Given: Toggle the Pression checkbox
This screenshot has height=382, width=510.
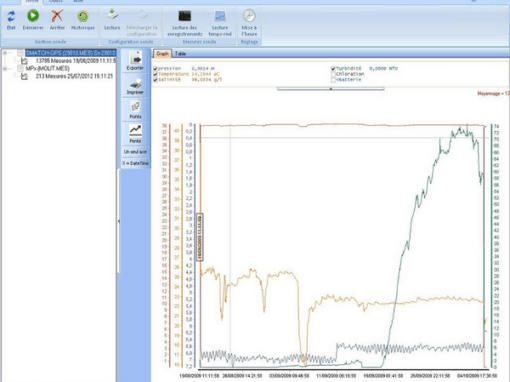Looking at the screenshot, I should pyautogui.click(x=155, y=68).
